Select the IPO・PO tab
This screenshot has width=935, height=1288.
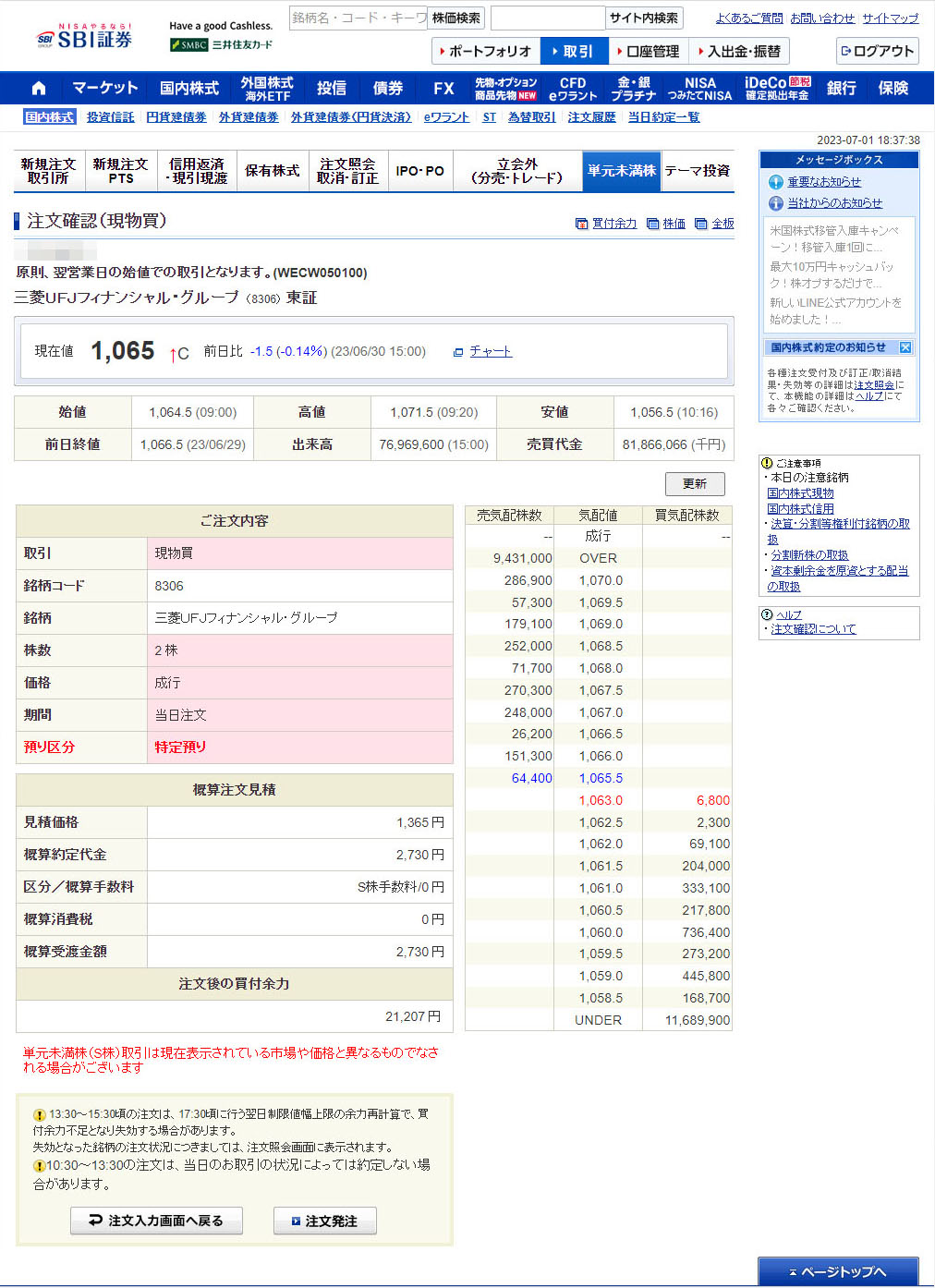[419, 171]
